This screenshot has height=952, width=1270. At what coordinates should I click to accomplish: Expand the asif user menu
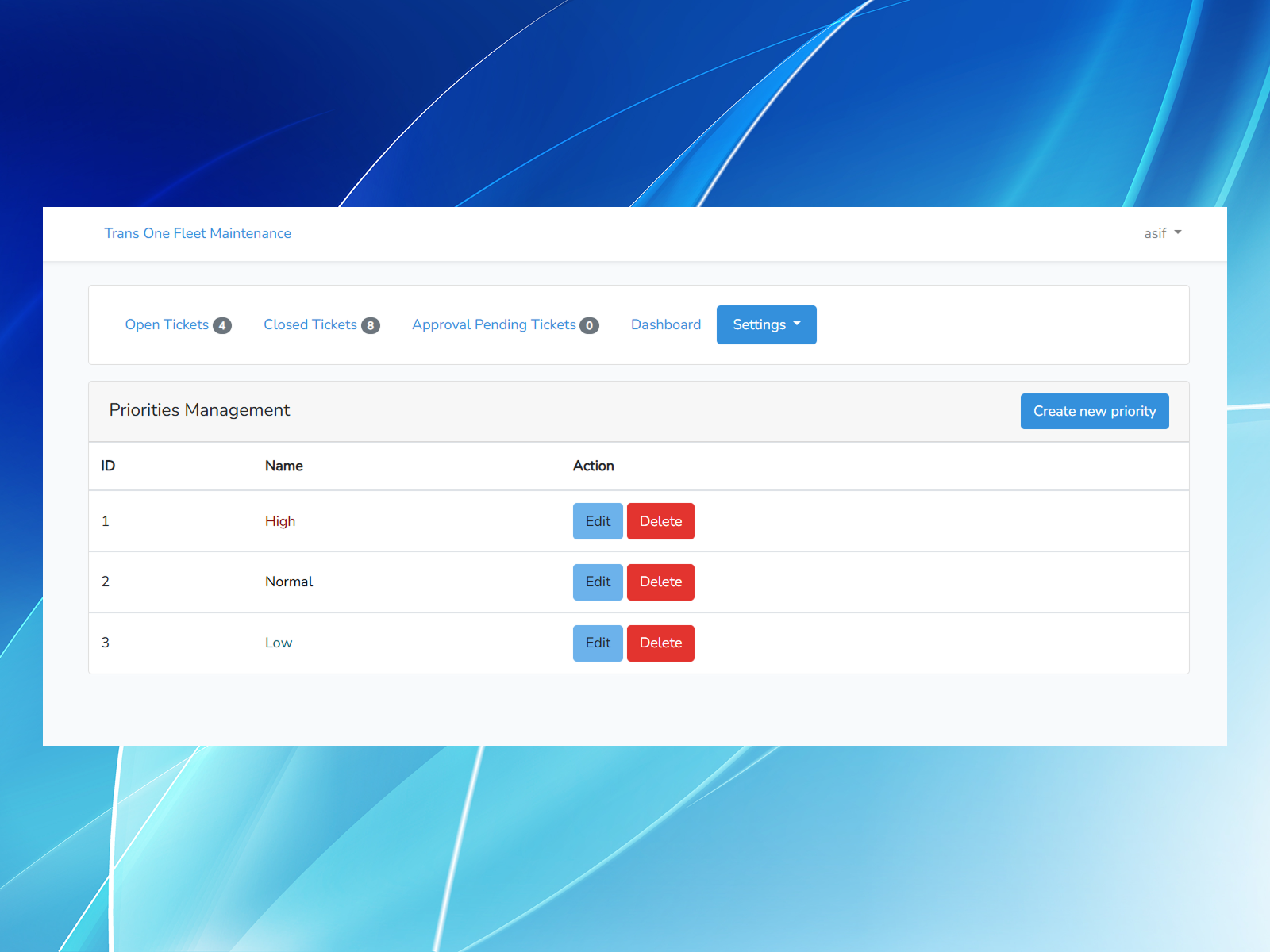pyautogui.click(x=1162, y=233)
